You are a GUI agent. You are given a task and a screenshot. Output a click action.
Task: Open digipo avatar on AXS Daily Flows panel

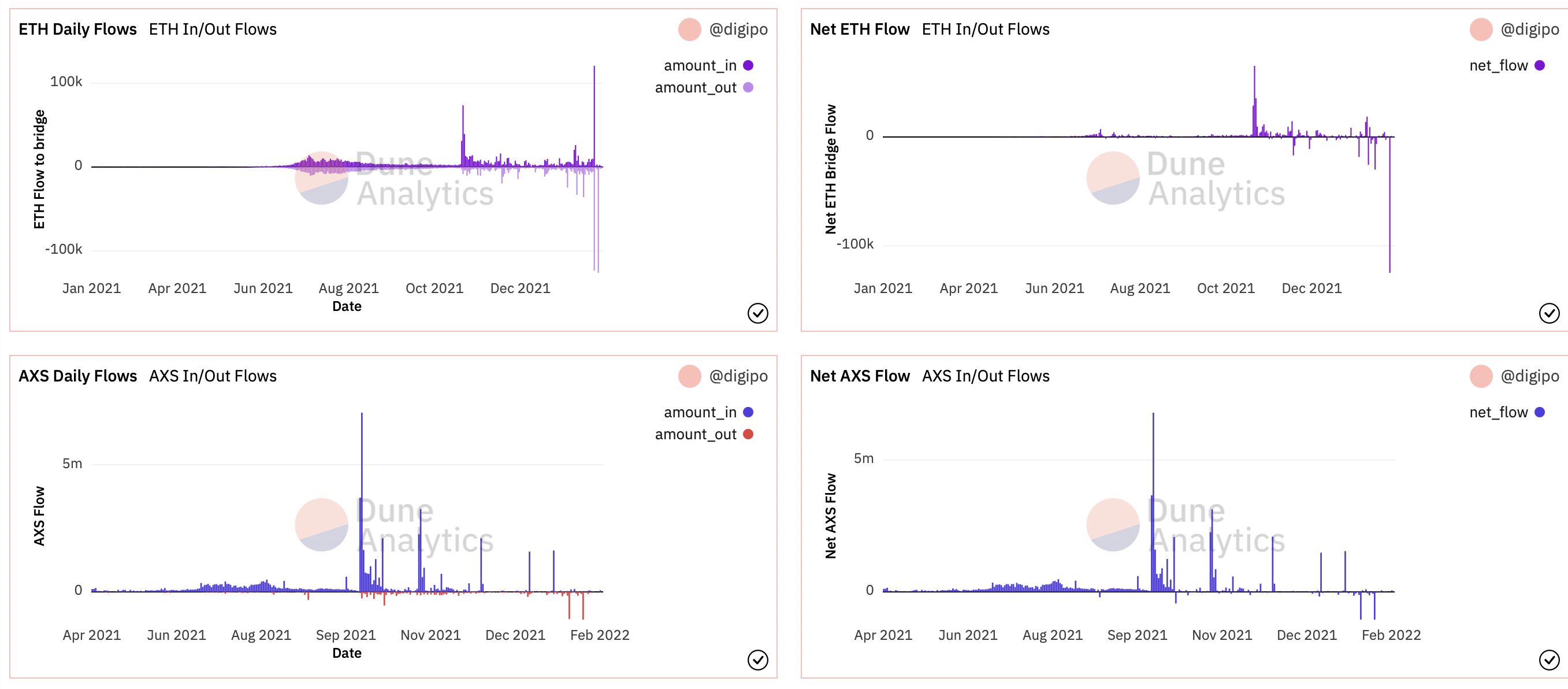(x=690, y=376)
